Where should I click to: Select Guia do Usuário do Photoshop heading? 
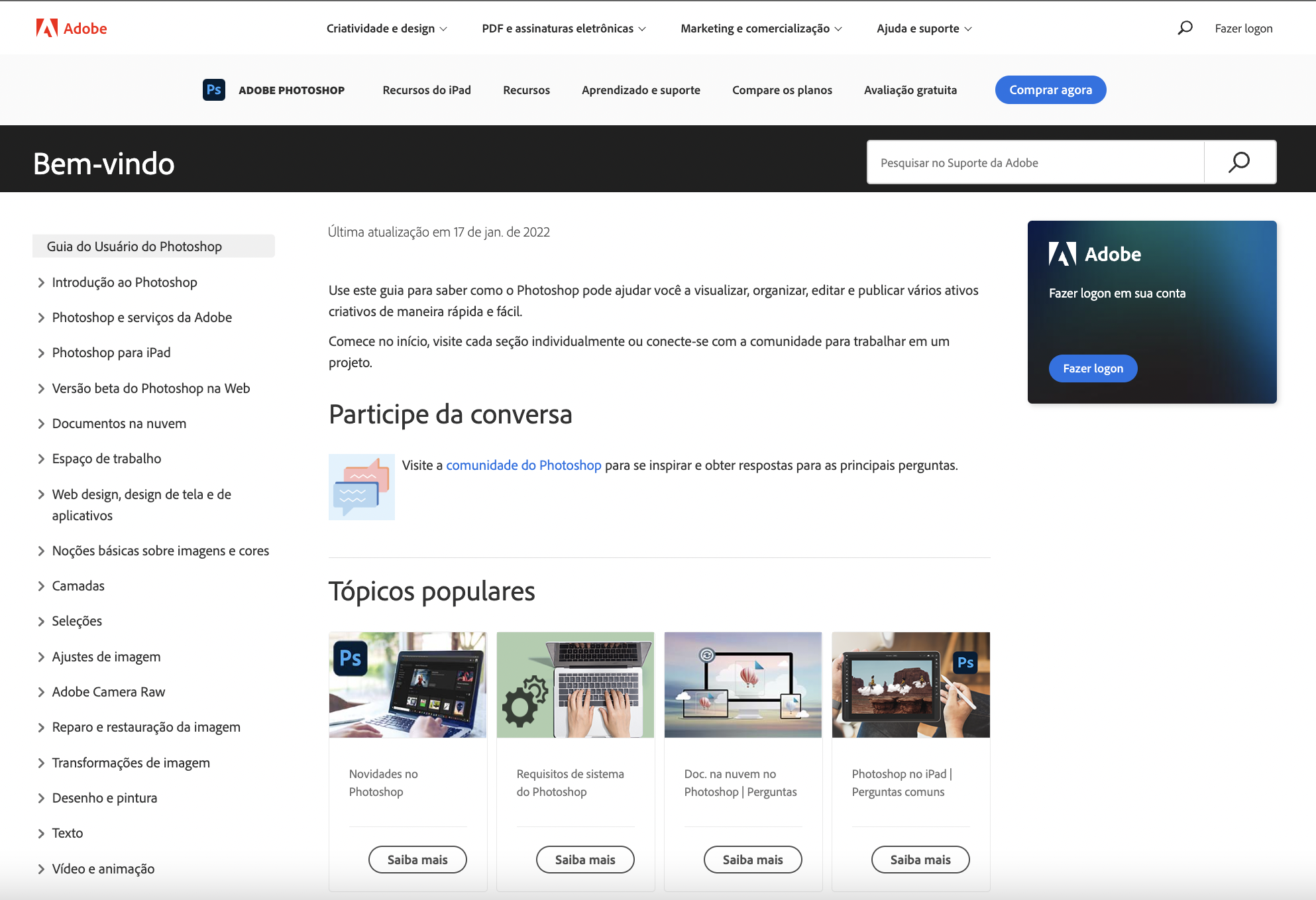pos(154,246)
